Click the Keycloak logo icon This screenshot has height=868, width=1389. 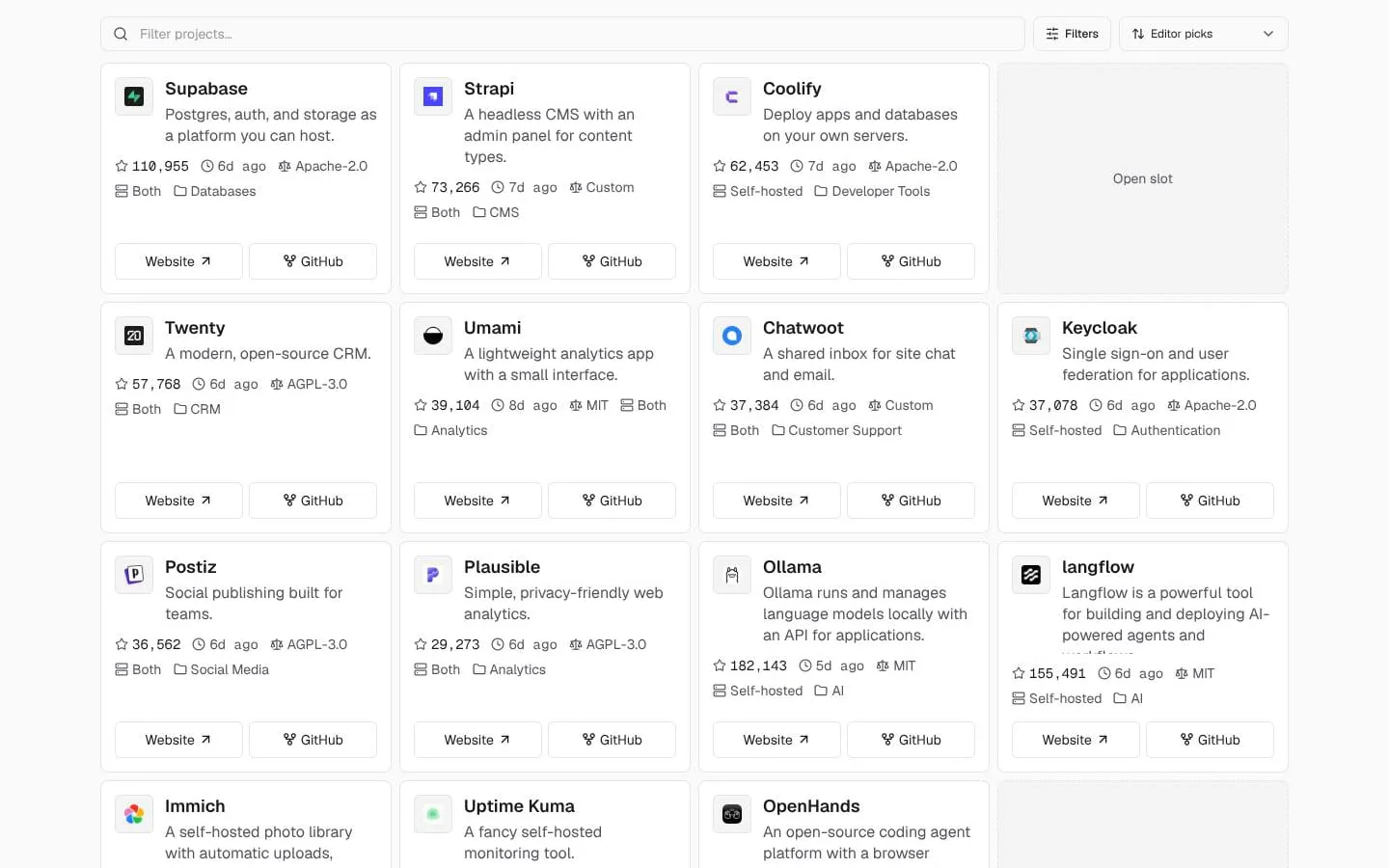(x=1031, y=336)
